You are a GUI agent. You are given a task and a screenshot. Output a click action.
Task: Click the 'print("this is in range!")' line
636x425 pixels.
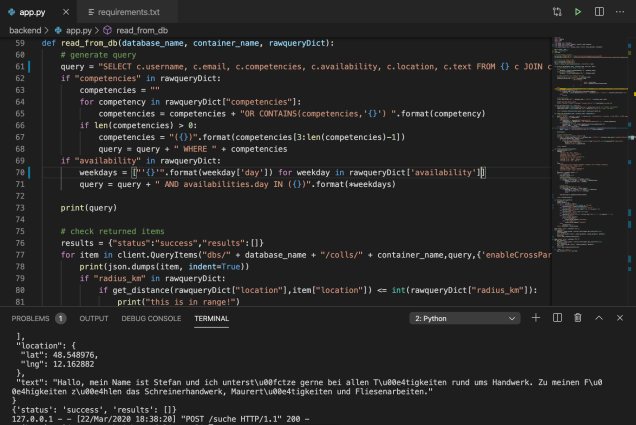[x=178, y=302]
